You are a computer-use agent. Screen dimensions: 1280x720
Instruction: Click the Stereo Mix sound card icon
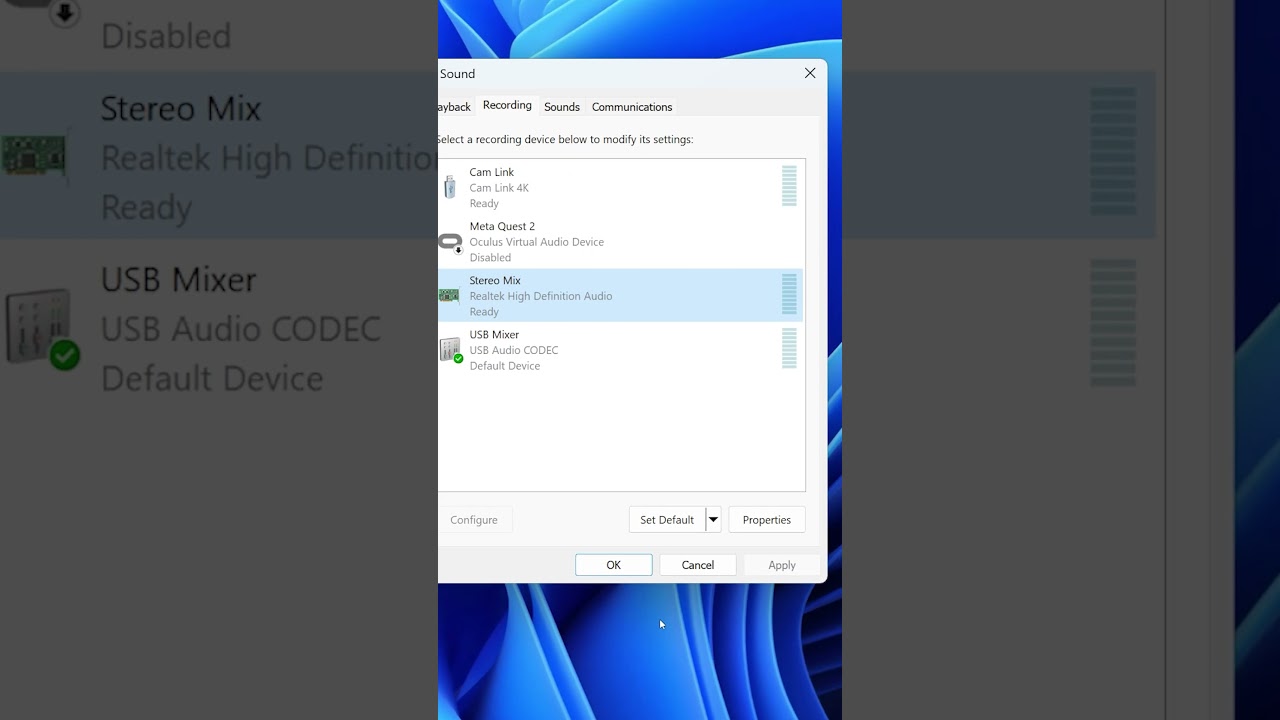pyautogui.click(x=449, y=295)
